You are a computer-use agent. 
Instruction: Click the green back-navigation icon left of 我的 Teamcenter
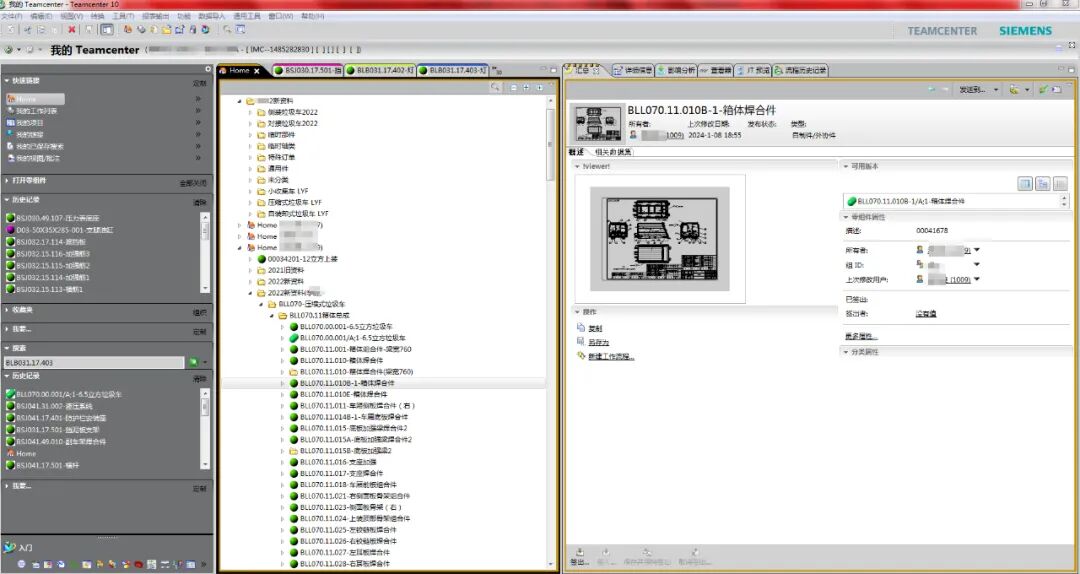(8, 50)
